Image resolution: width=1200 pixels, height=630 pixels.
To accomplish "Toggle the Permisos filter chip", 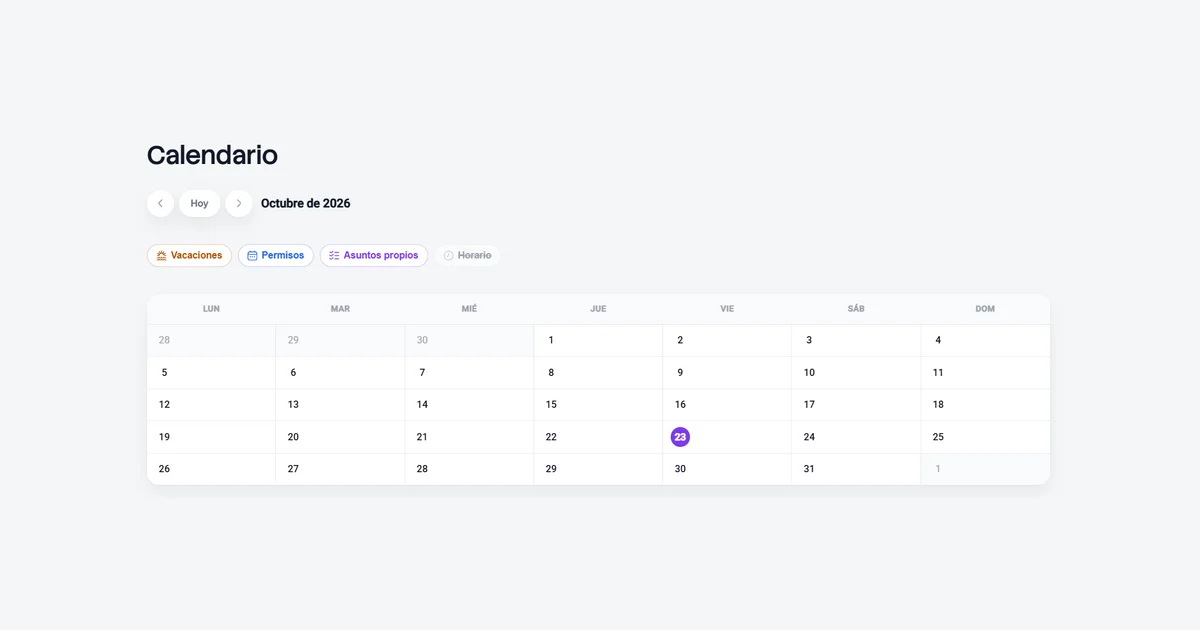I will click(x=276, y=256).
